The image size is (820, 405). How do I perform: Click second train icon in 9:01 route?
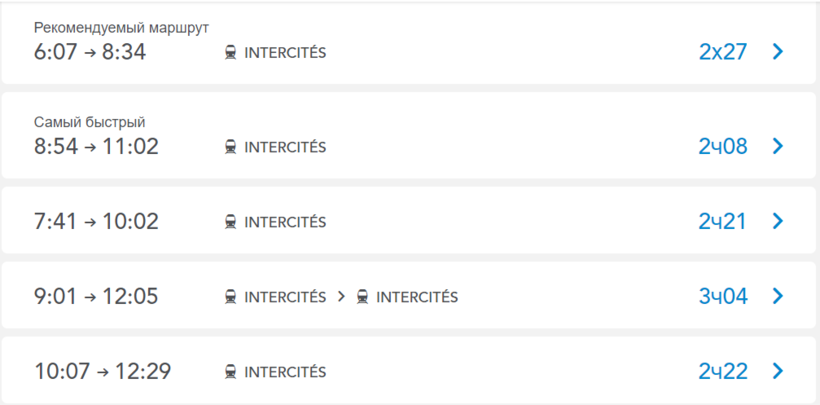(x=363, y=297)
